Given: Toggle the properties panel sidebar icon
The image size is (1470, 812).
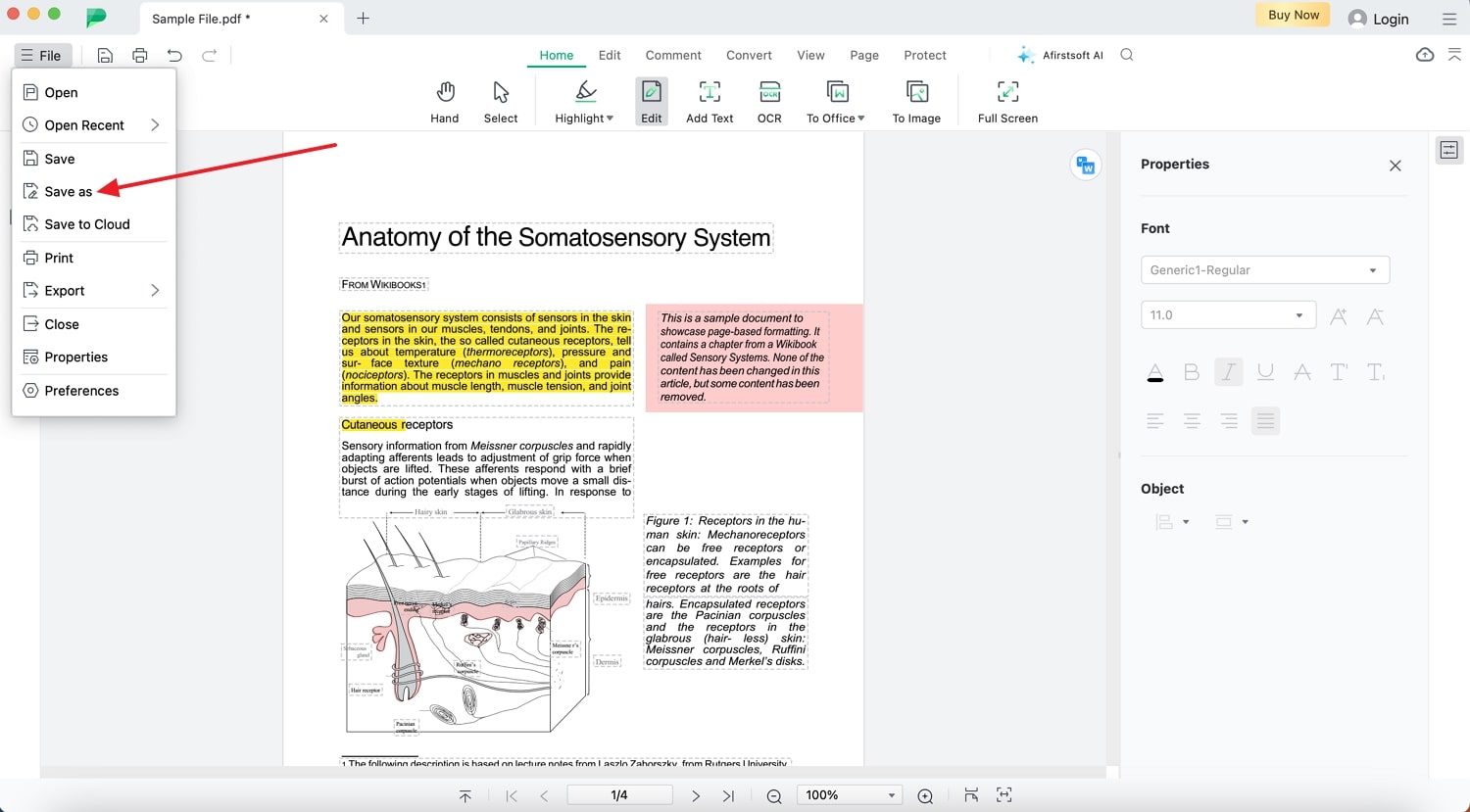Looking at the screenshot, I should [1449, 150].
